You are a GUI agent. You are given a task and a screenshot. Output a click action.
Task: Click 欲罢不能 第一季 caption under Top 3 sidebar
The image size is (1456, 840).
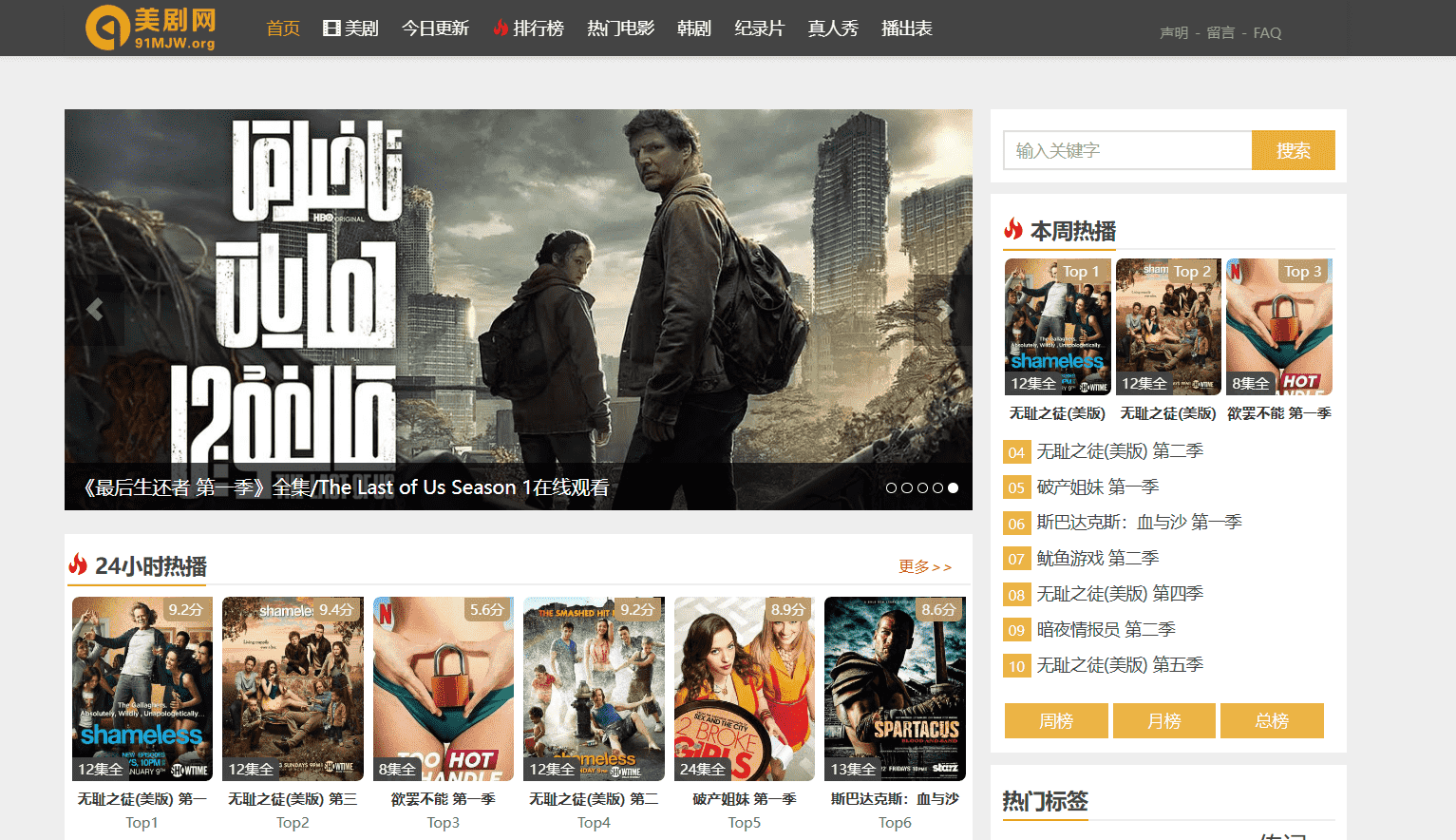(x=1279, y=413)
